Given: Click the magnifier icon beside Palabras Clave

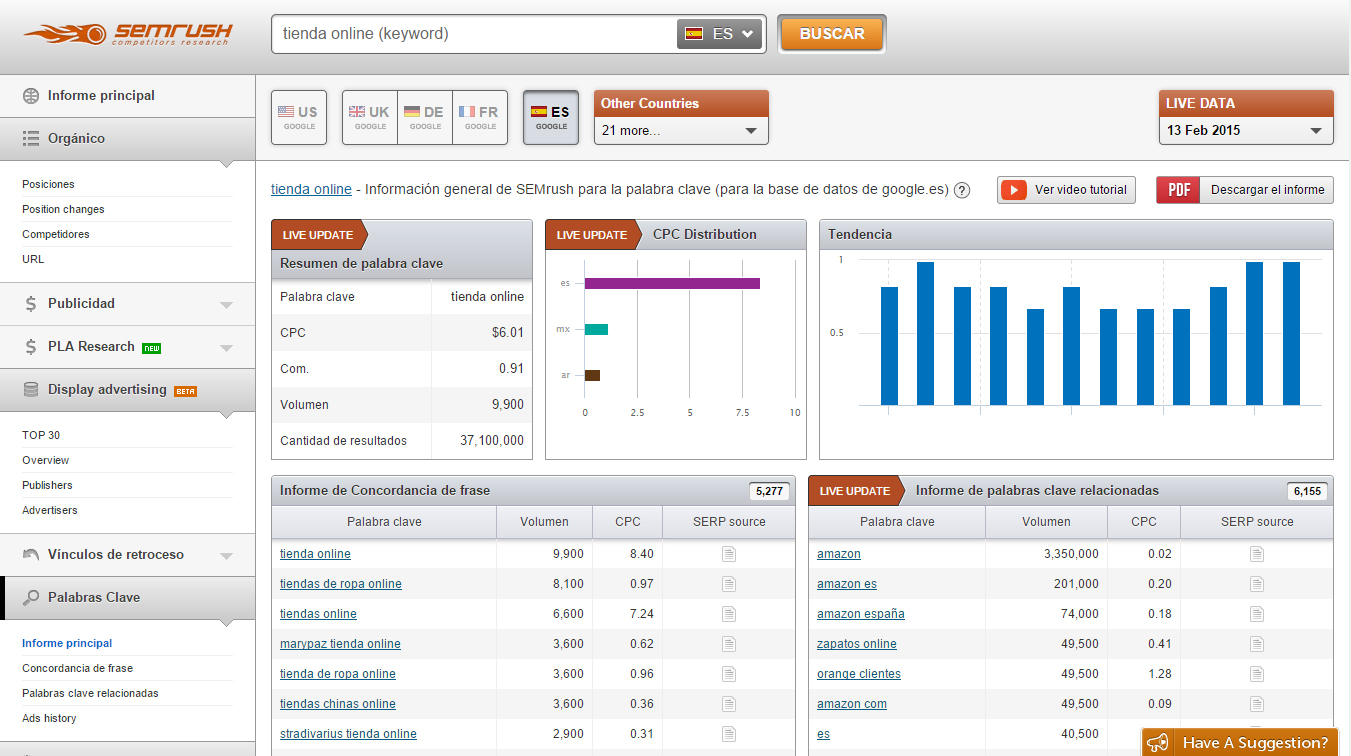Looking at the screenshot, I should coord(31,598).
